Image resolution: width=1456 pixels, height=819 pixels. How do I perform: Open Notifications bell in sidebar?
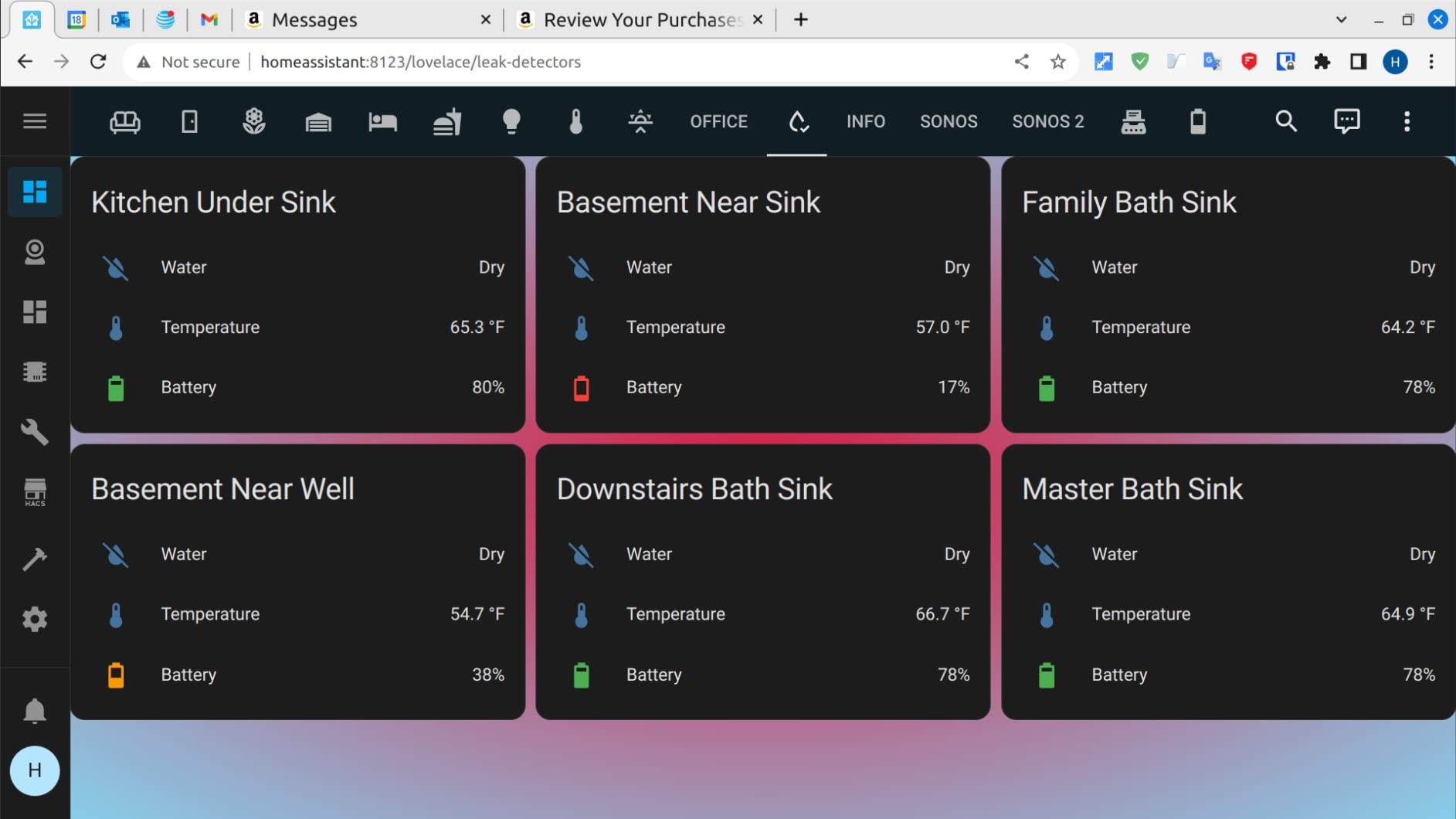[x=35, y=711]
